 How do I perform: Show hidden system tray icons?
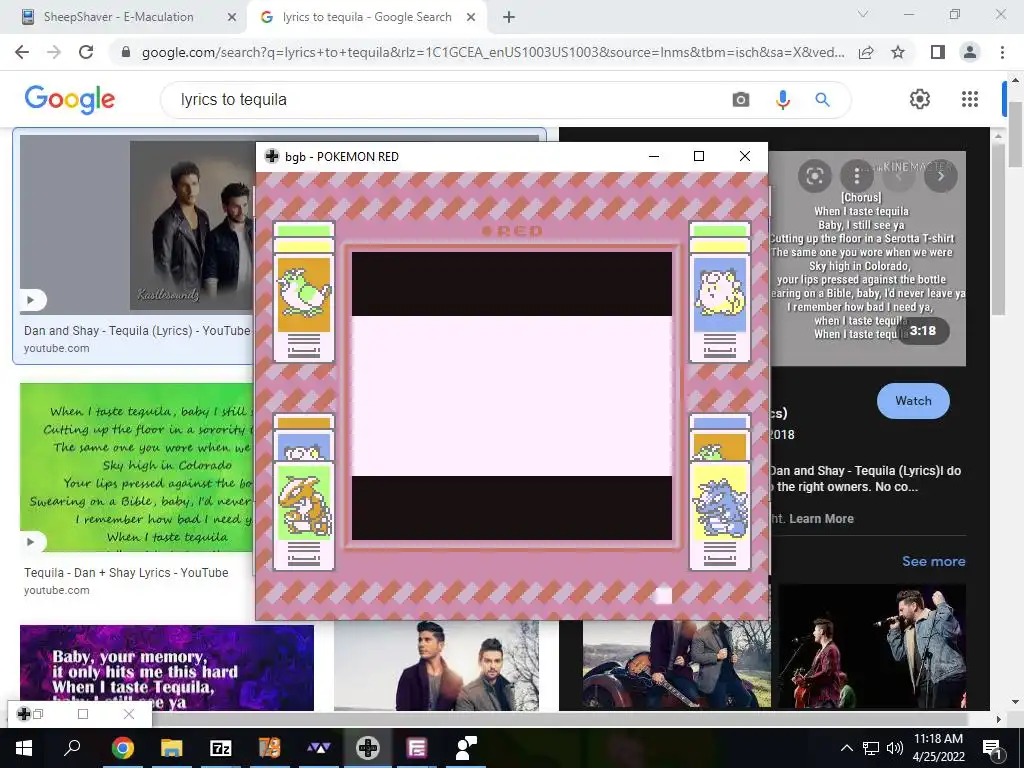pos(846,748)
